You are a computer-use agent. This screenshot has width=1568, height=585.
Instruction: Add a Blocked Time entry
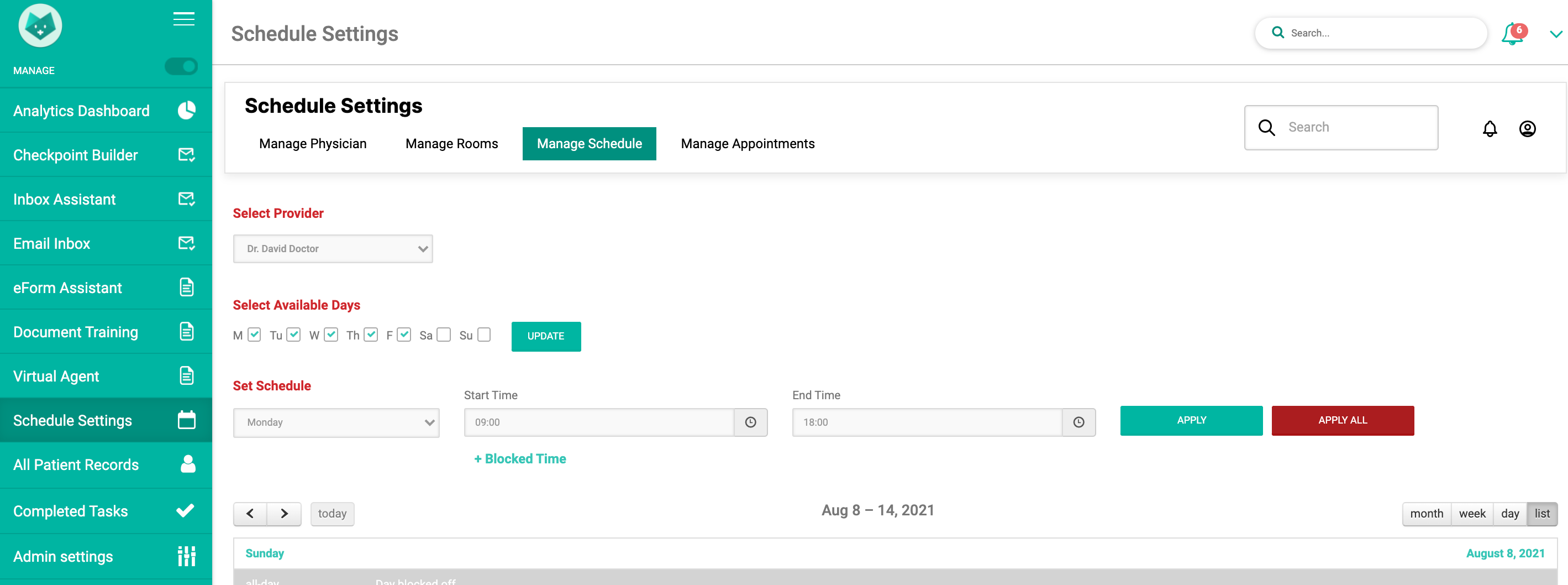[520, 459]
